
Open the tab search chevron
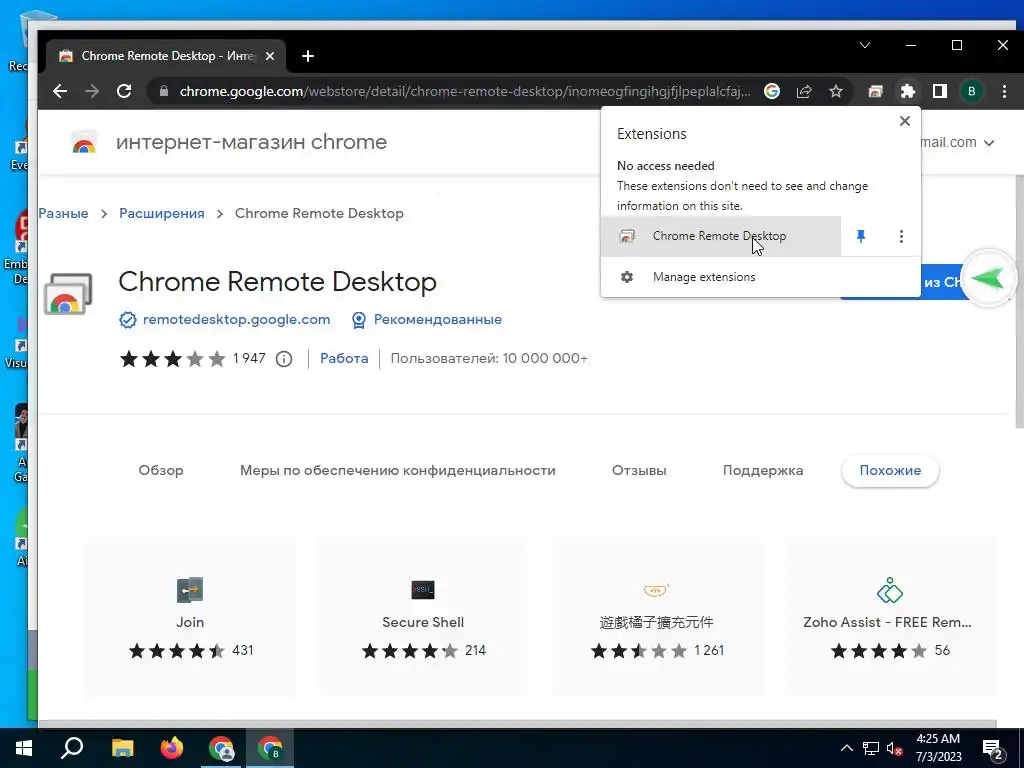pyautogui.click(x=865, y=45)
